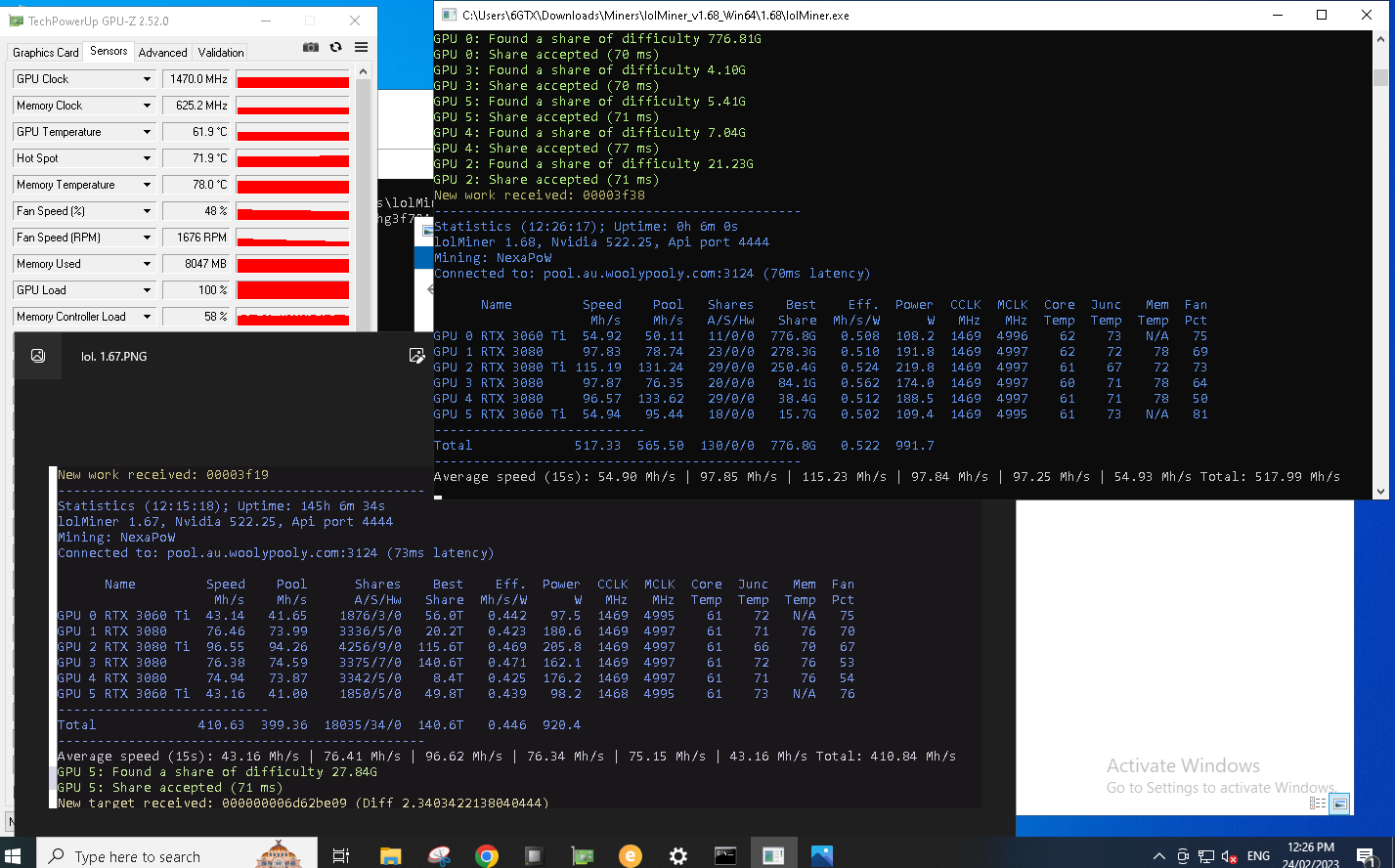Open the Photos app taskbar icon
Image resolution: width=1395 pixels, height=868 pixels.
[x=821, y=856]
